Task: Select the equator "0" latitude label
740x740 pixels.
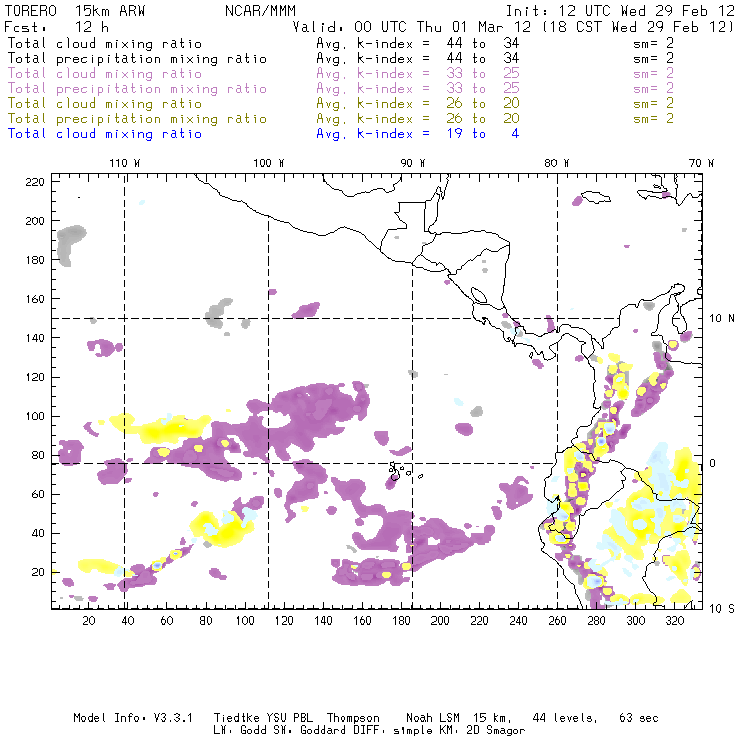Action: 713,463
